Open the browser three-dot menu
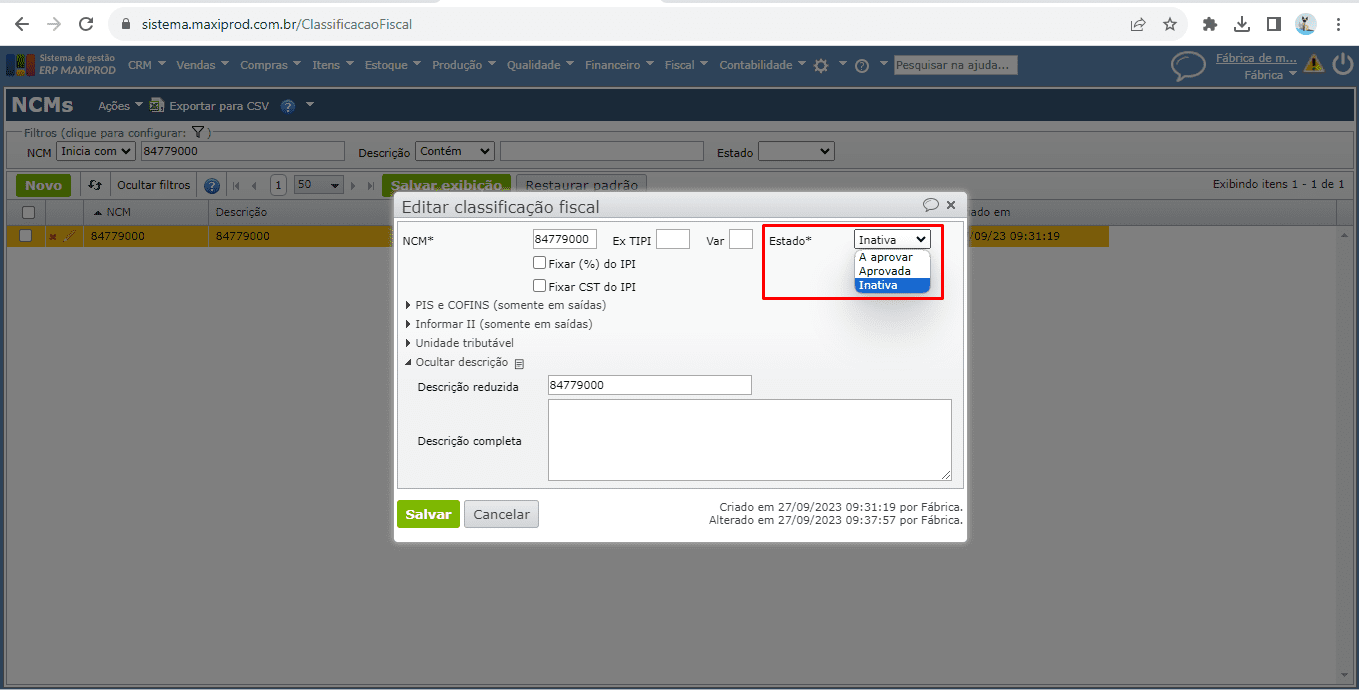The image size is (1359, 690). pos(1338,24)
